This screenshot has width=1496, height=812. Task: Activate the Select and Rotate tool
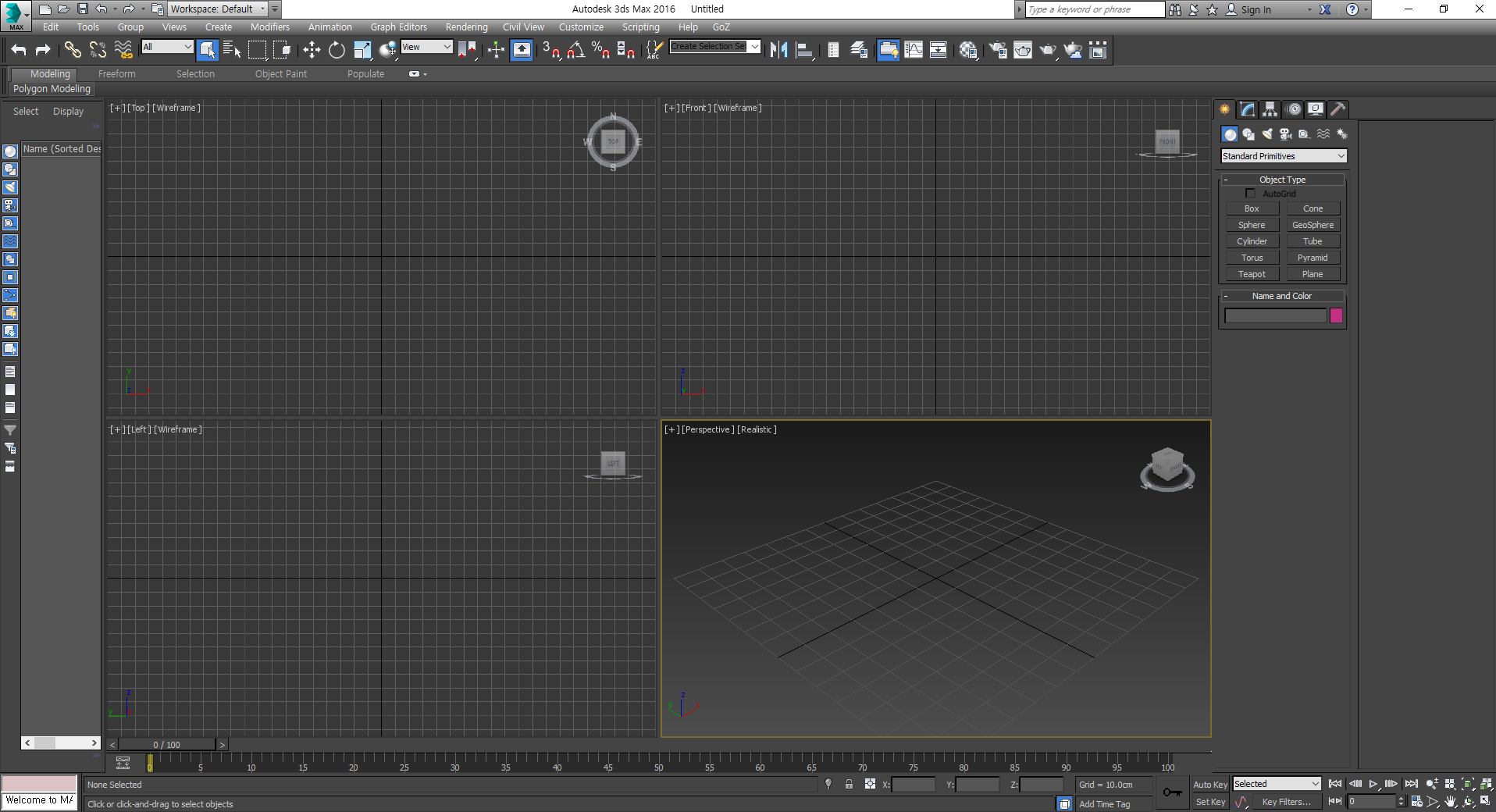click(337, 51)
